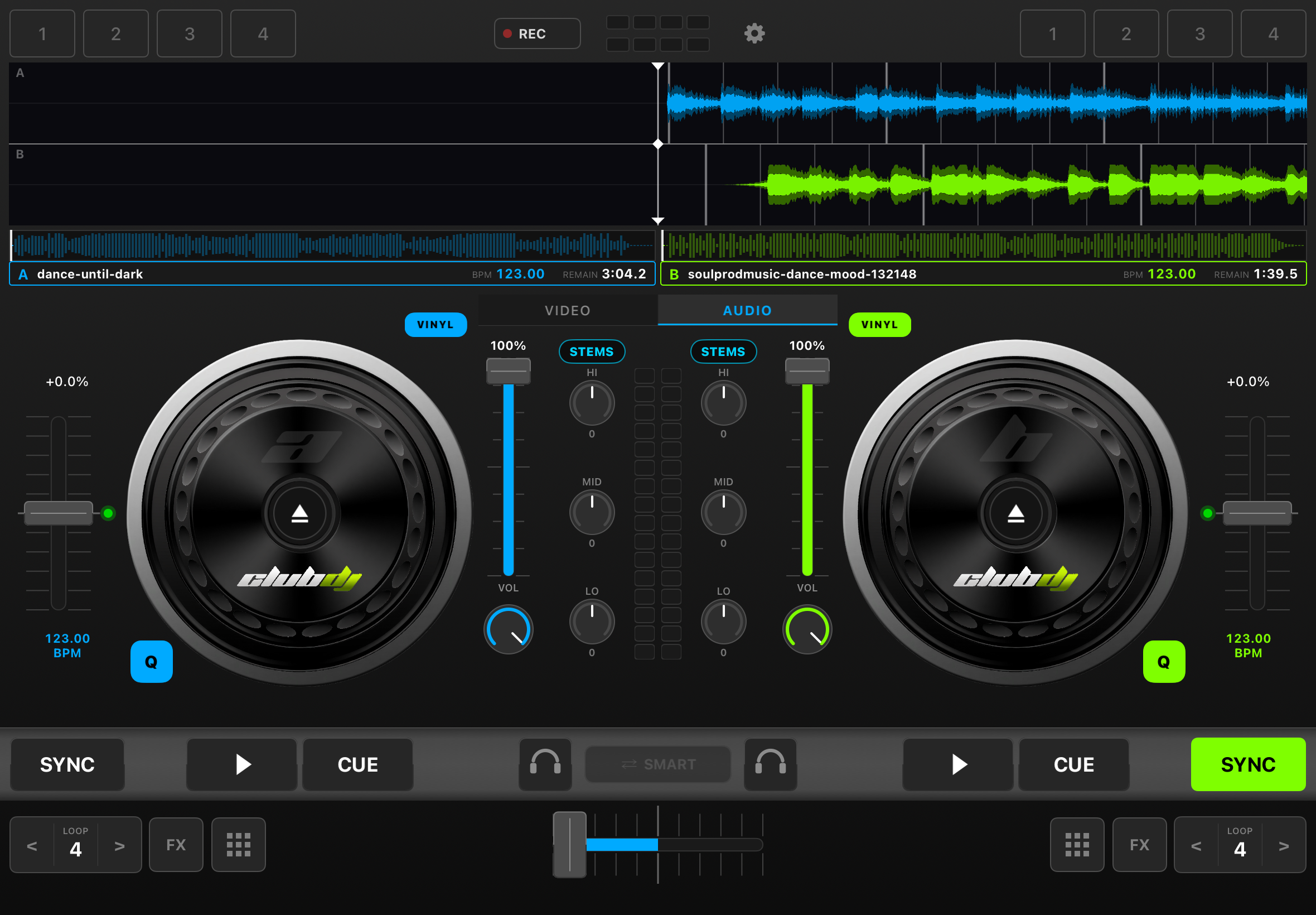Click deck A volume fader handle
1316x915 pixels.
tap(508, 370)
